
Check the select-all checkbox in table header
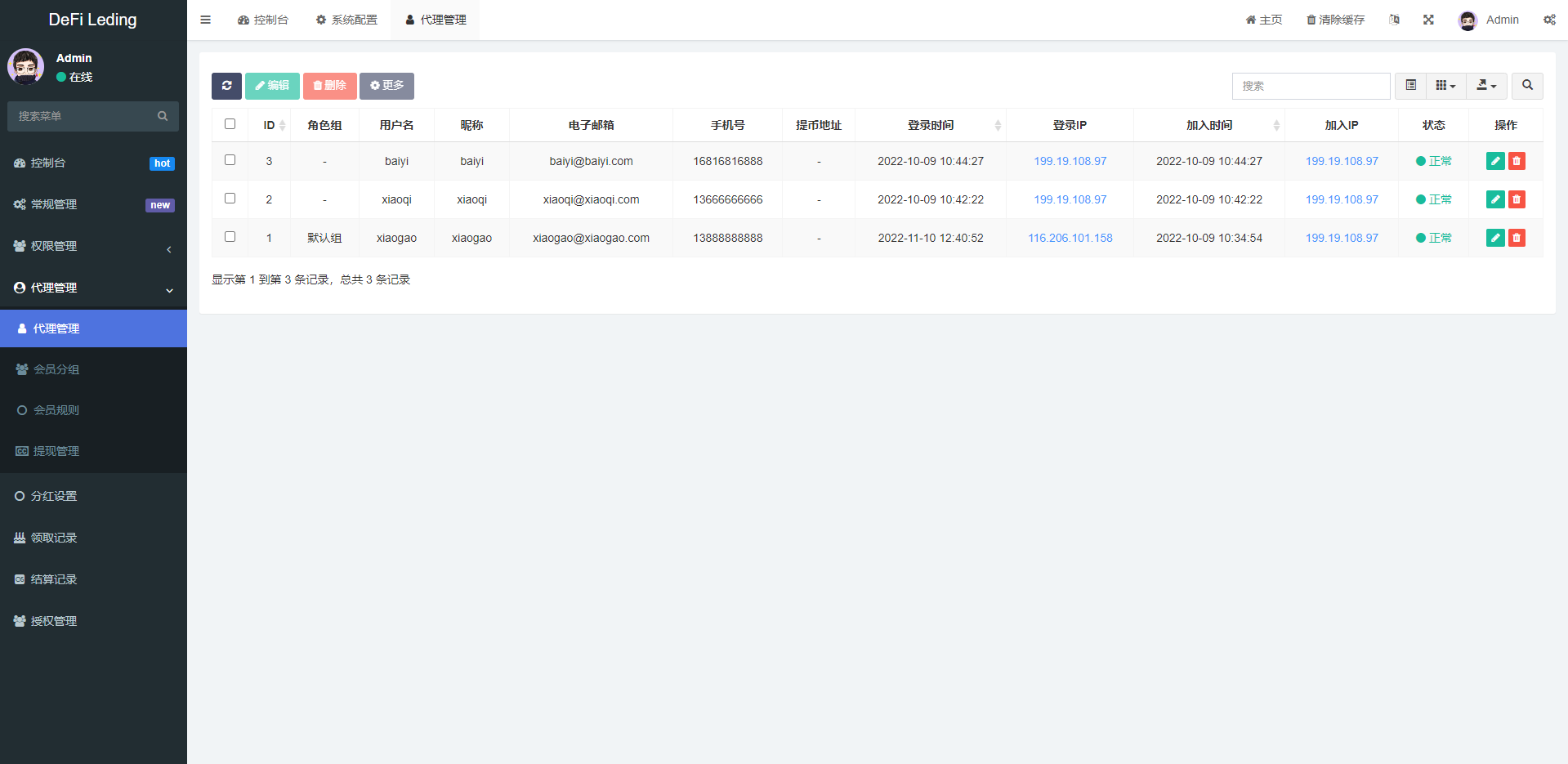coord(230,123)
